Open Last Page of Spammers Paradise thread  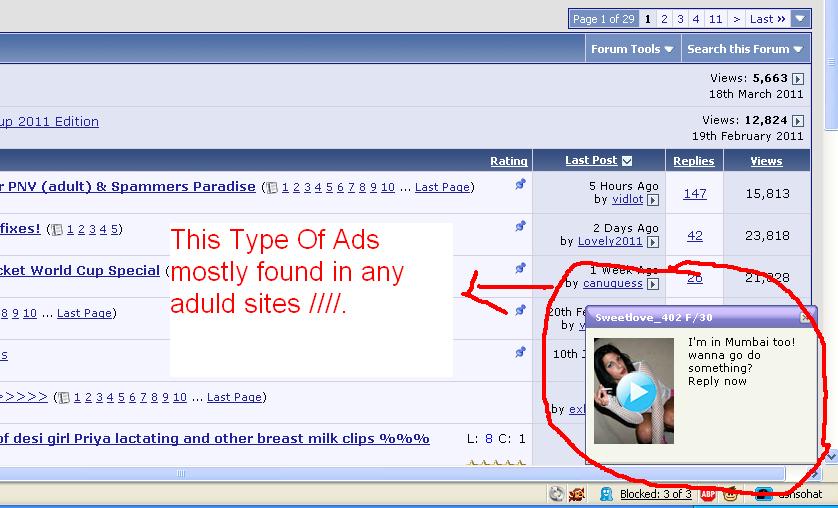point(443,187)
